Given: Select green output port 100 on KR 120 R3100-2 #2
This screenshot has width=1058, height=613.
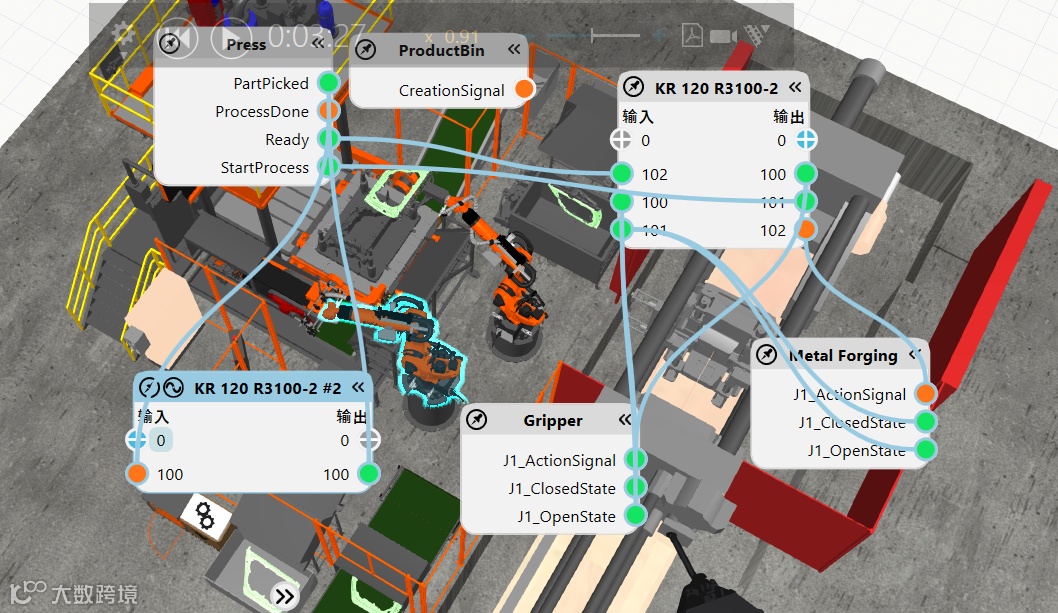Looking at the screenshot, I should pos(368,474).
